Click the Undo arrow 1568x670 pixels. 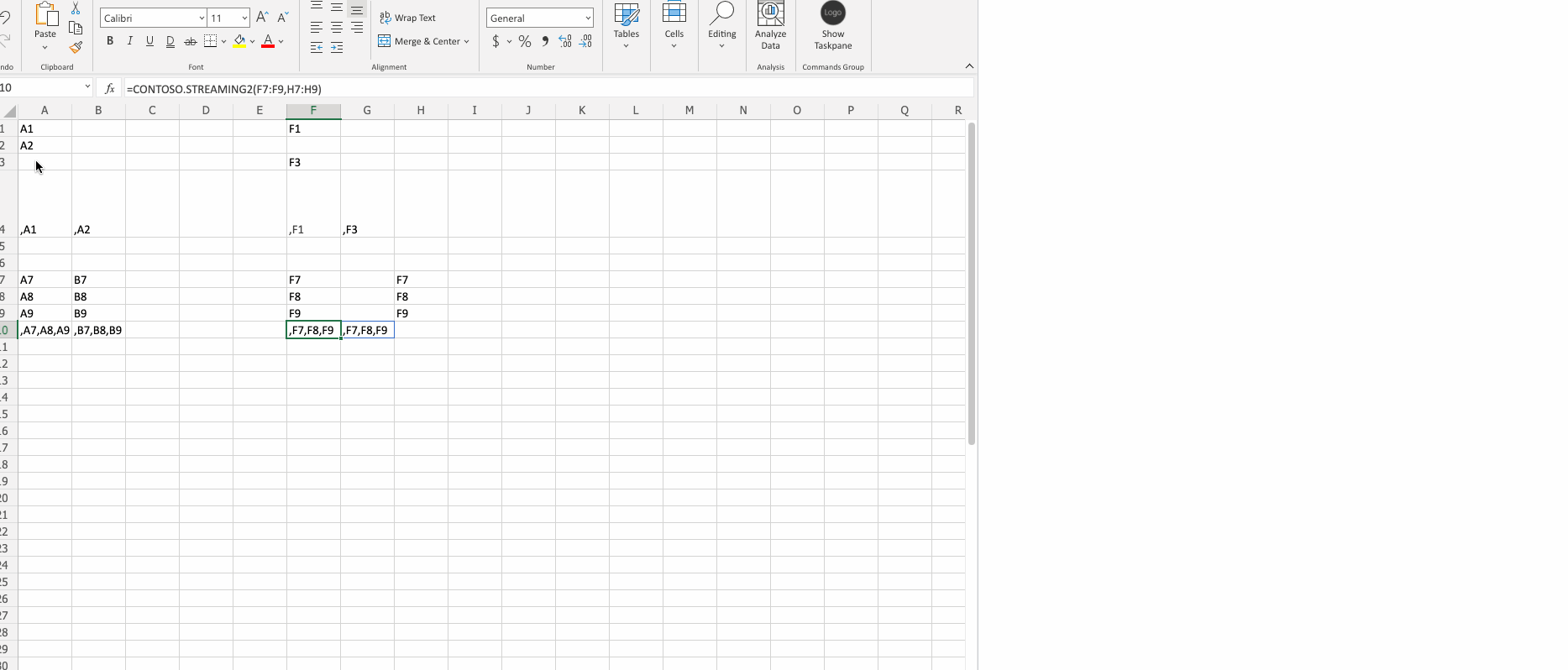[x=4, y=18]
